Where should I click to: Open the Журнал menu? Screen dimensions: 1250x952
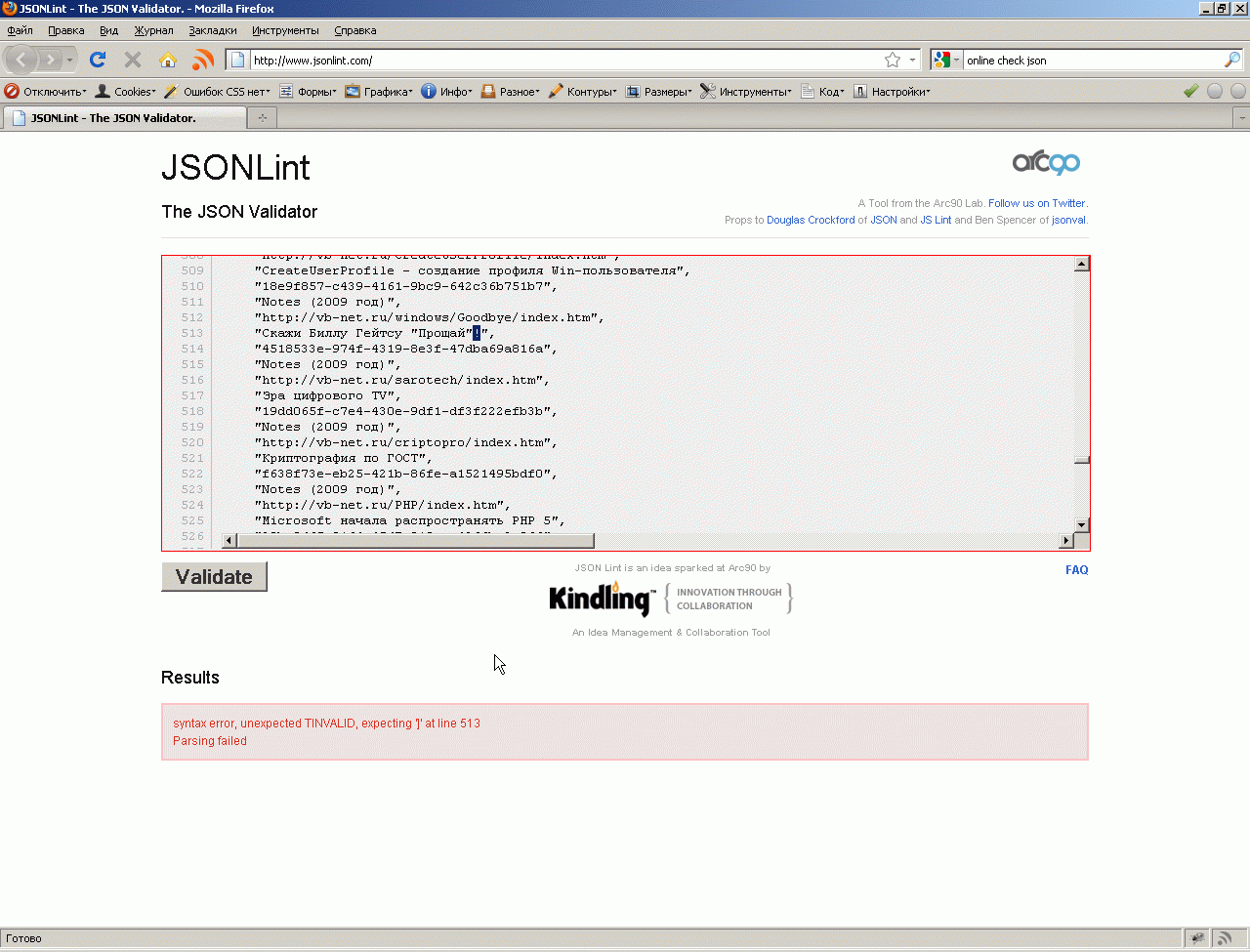[x=153, y=30]
